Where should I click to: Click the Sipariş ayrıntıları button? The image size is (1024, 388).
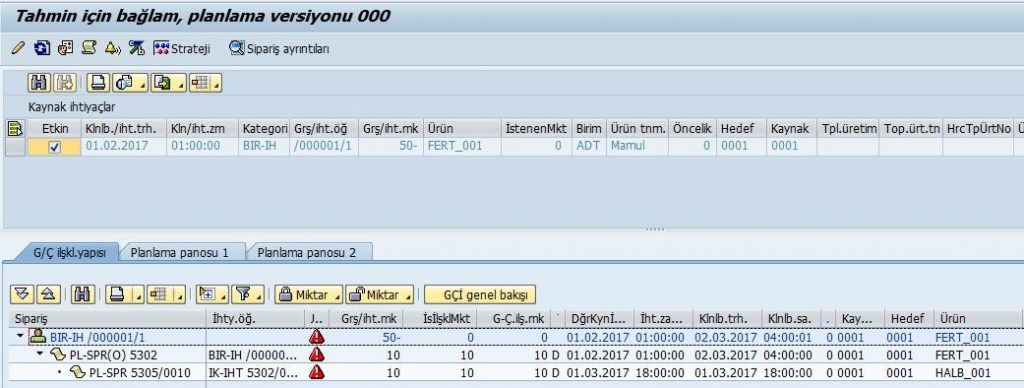click(x=279, y=48)
